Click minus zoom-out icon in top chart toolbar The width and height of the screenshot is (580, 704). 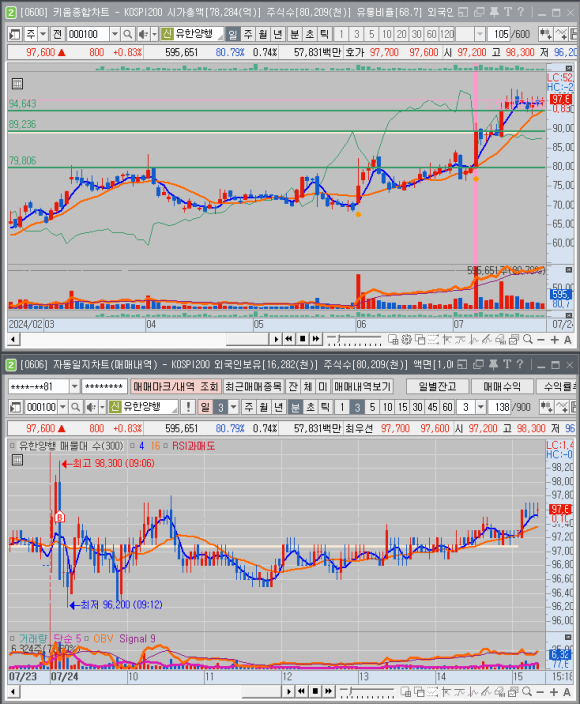coord(541,339)
